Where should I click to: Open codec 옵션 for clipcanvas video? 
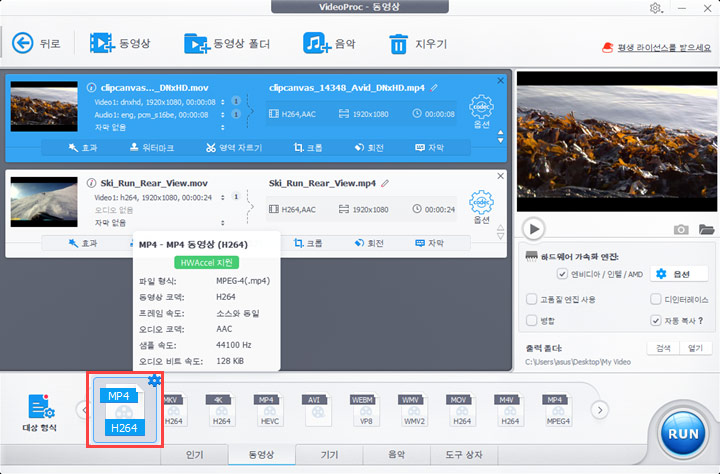[x=481, y=111]
